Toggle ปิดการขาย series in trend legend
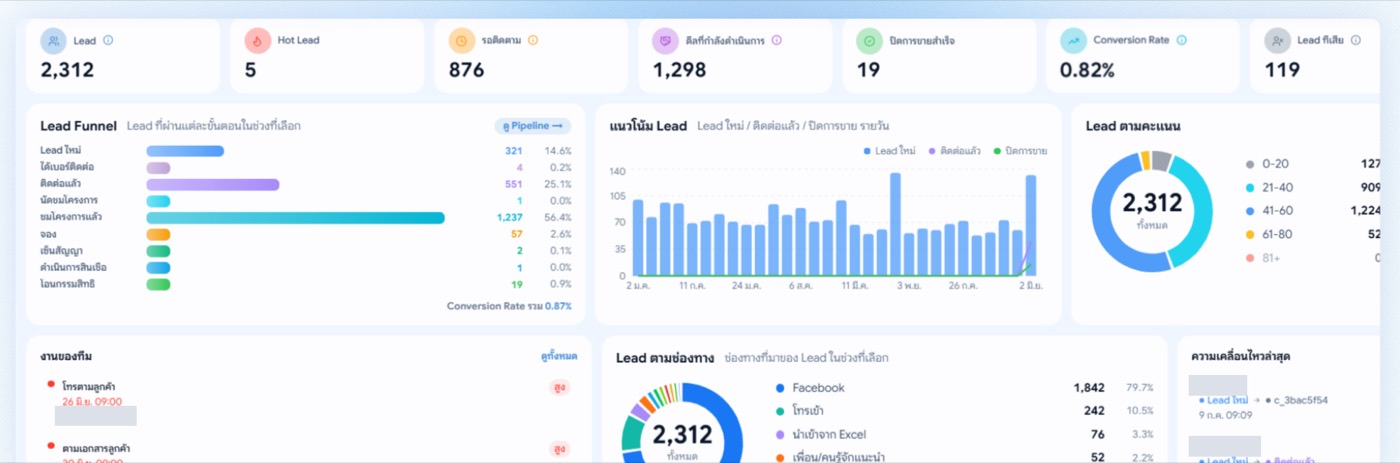Viewport: 1400px width, 463px height. pyautogui.click(x=1020, y=151)
